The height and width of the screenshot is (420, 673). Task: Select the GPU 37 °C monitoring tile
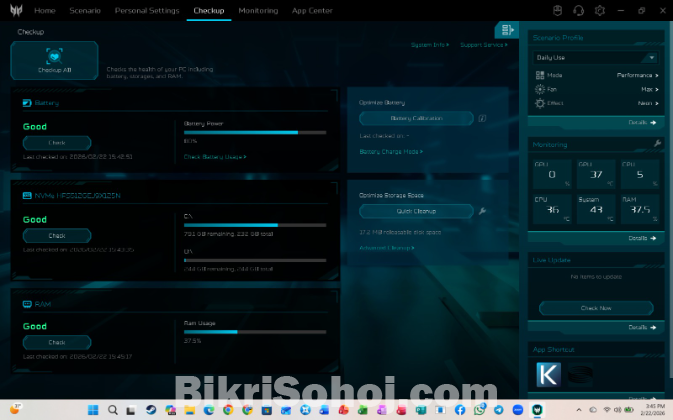point(596,174)
